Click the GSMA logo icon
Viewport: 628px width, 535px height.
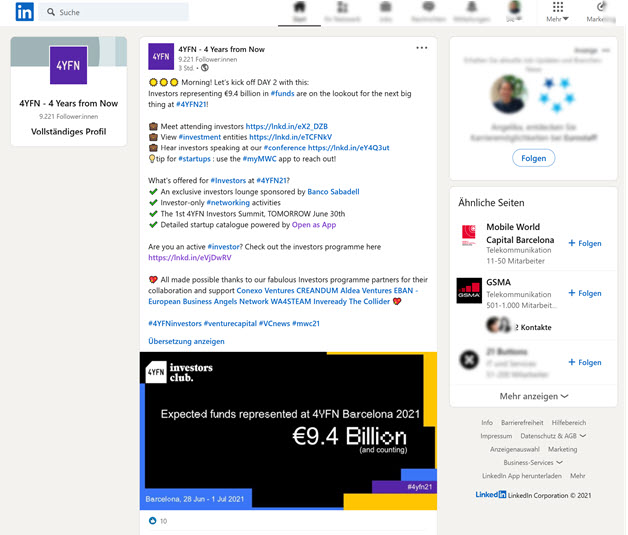[x=469, y=291]
